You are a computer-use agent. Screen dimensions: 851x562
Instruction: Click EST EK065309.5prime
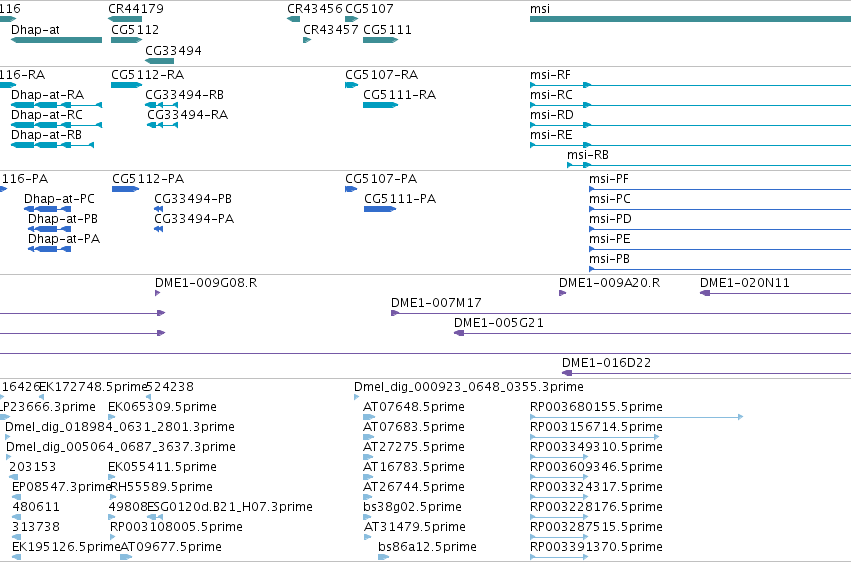coord(111,417)
